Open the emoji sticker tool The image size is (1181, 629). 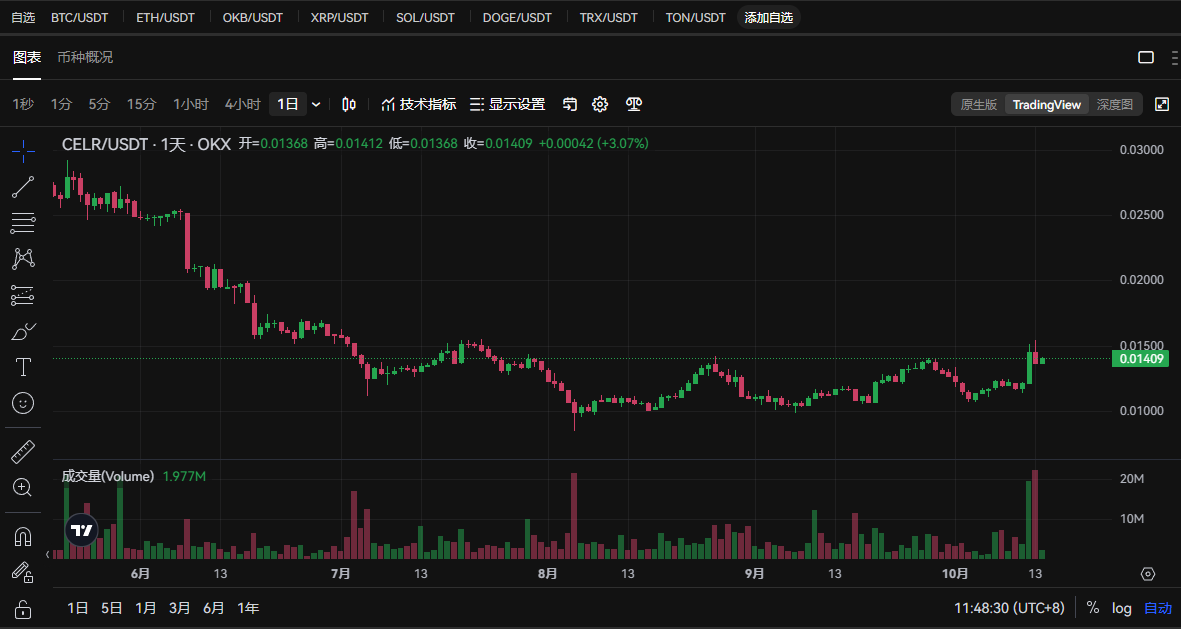pos(23,403)
